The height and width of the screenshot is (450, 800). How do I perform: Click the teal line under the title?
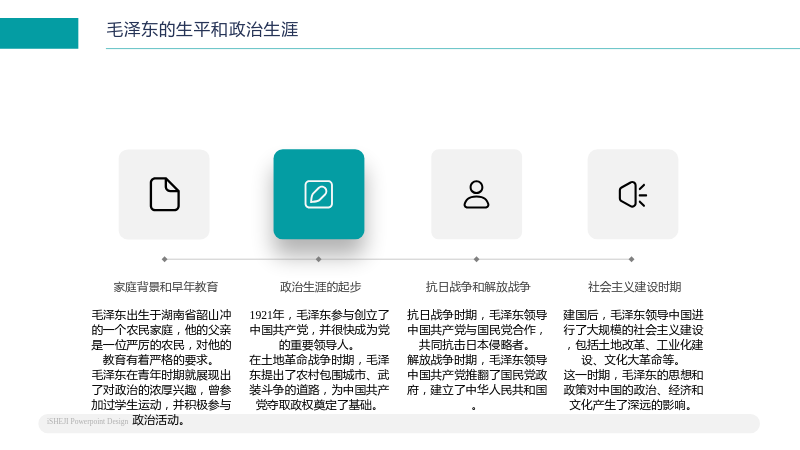[x=453, y=48]
